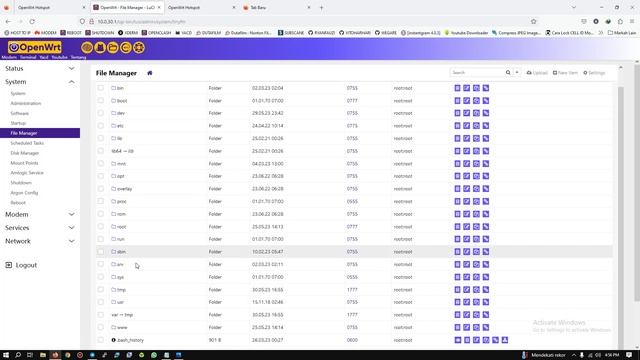Screen dimensions: 640x360
Task: Expand the Services sidebar section
Action: tap(40, 228)
